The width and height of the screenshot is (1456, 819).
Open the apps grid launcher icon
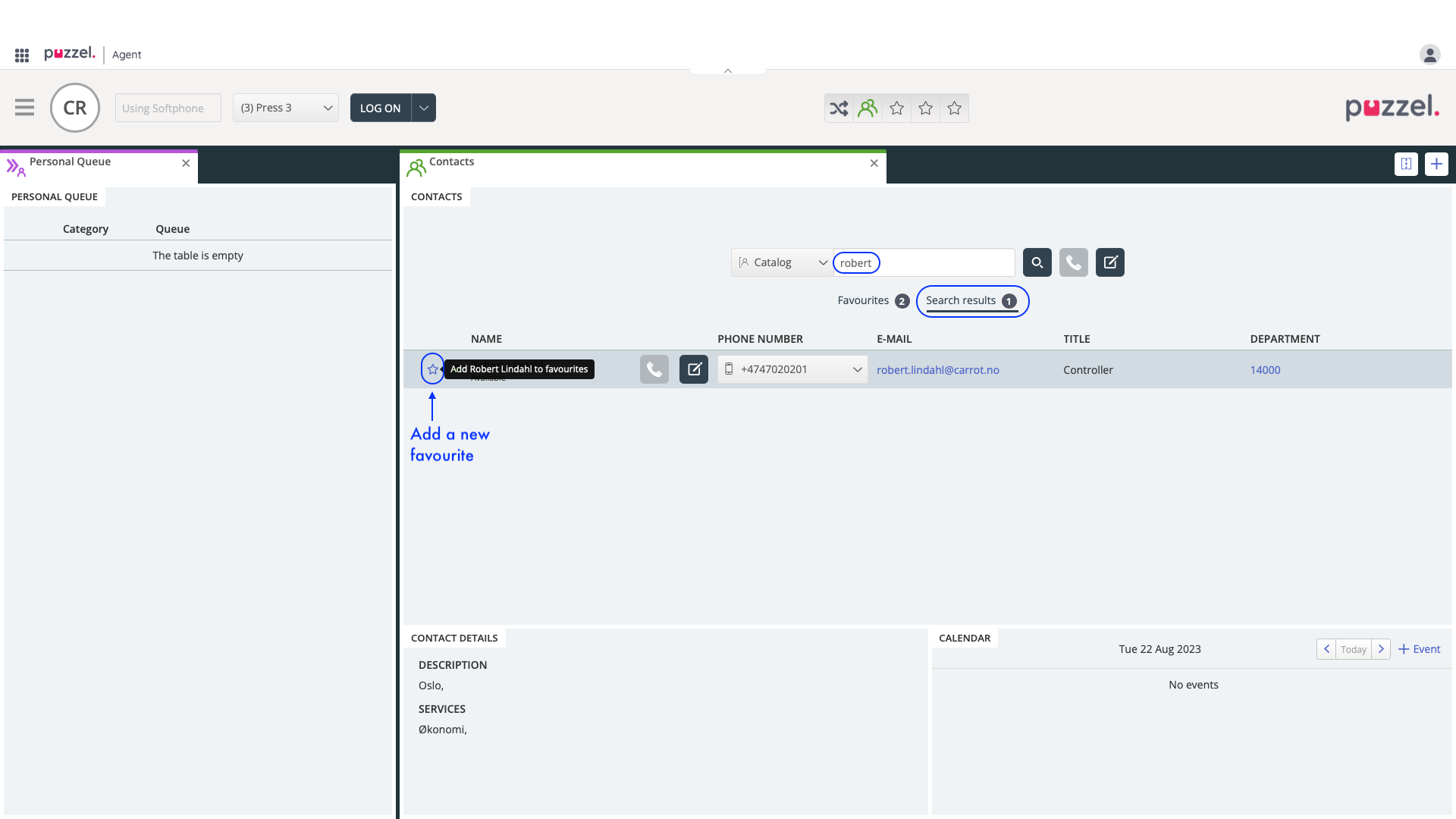22,55
